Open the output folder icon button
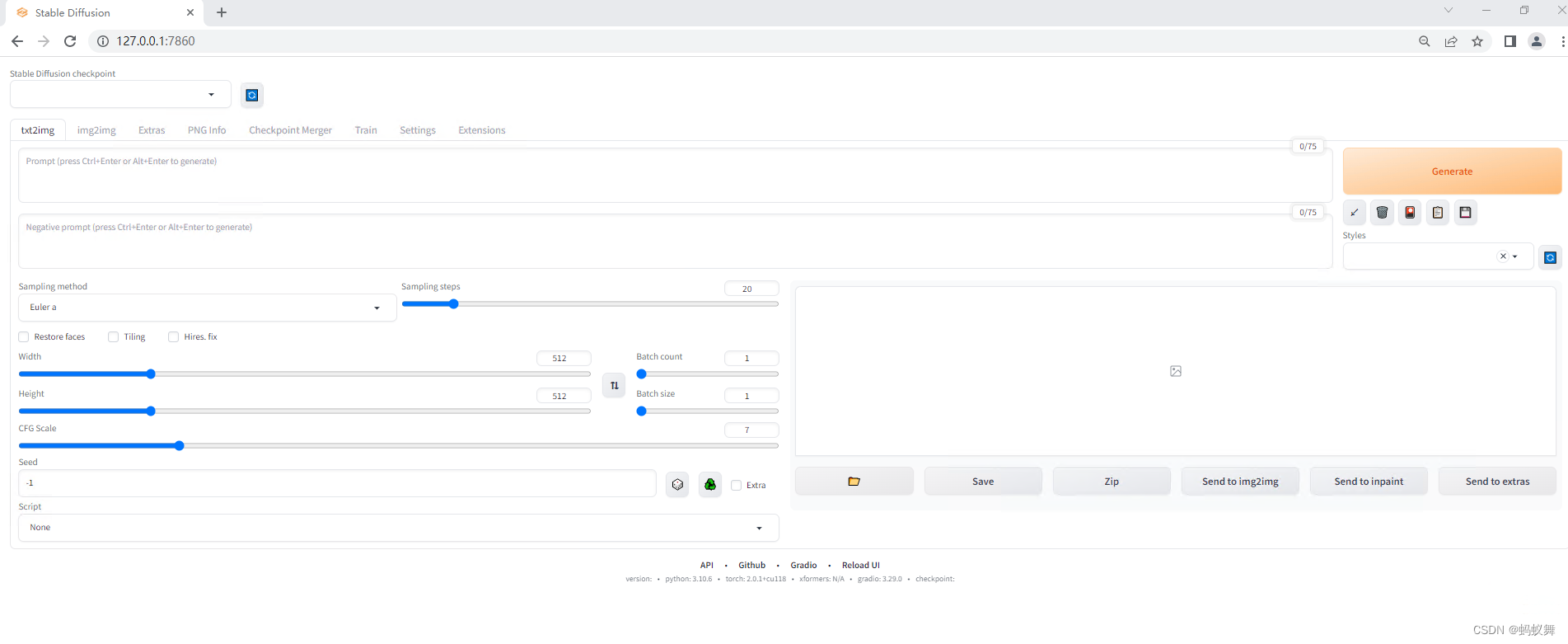This screenshot has width=1568, height=644. [854, 482]
